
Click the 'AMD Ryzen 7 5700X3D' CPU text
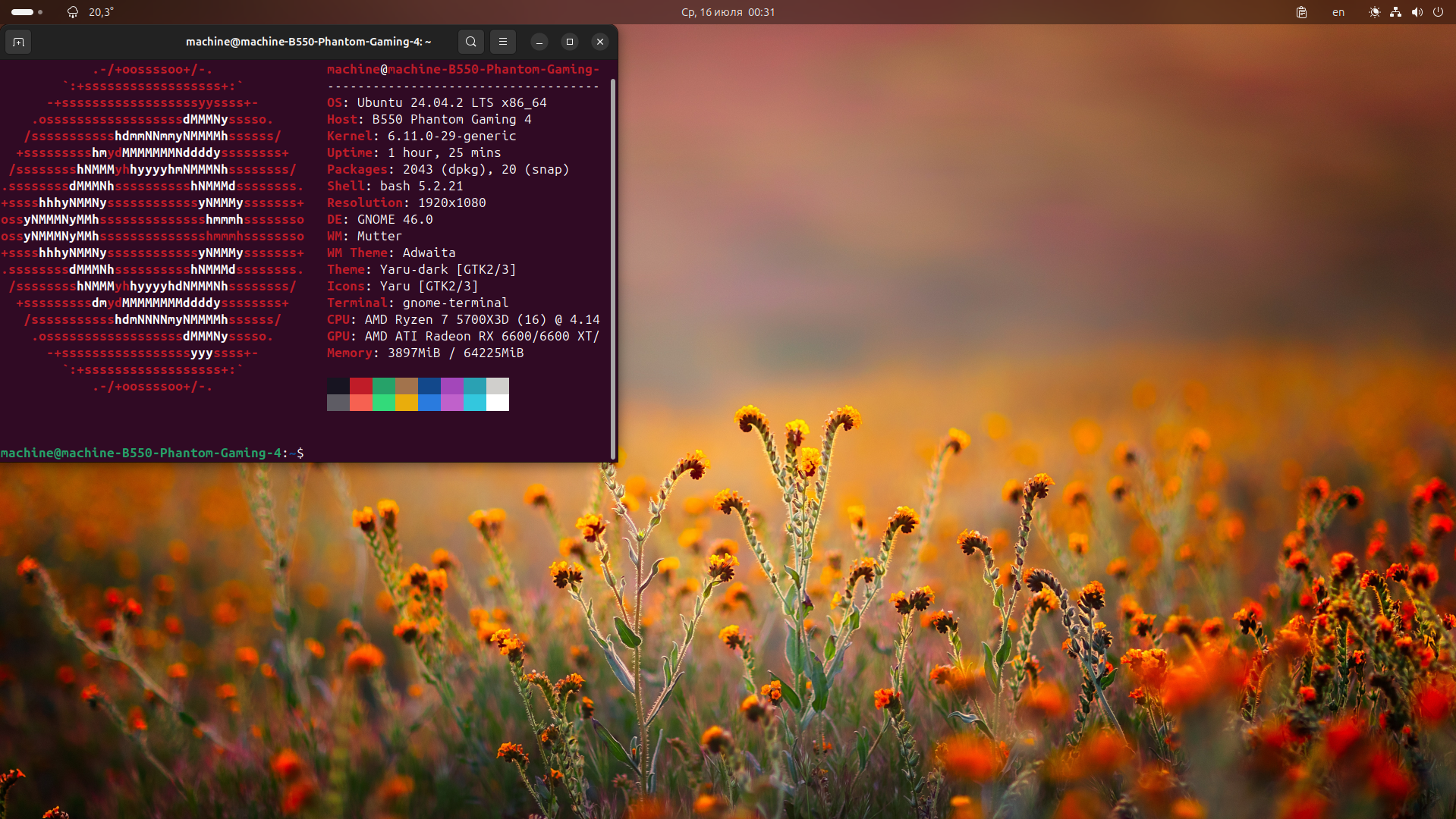437,319
